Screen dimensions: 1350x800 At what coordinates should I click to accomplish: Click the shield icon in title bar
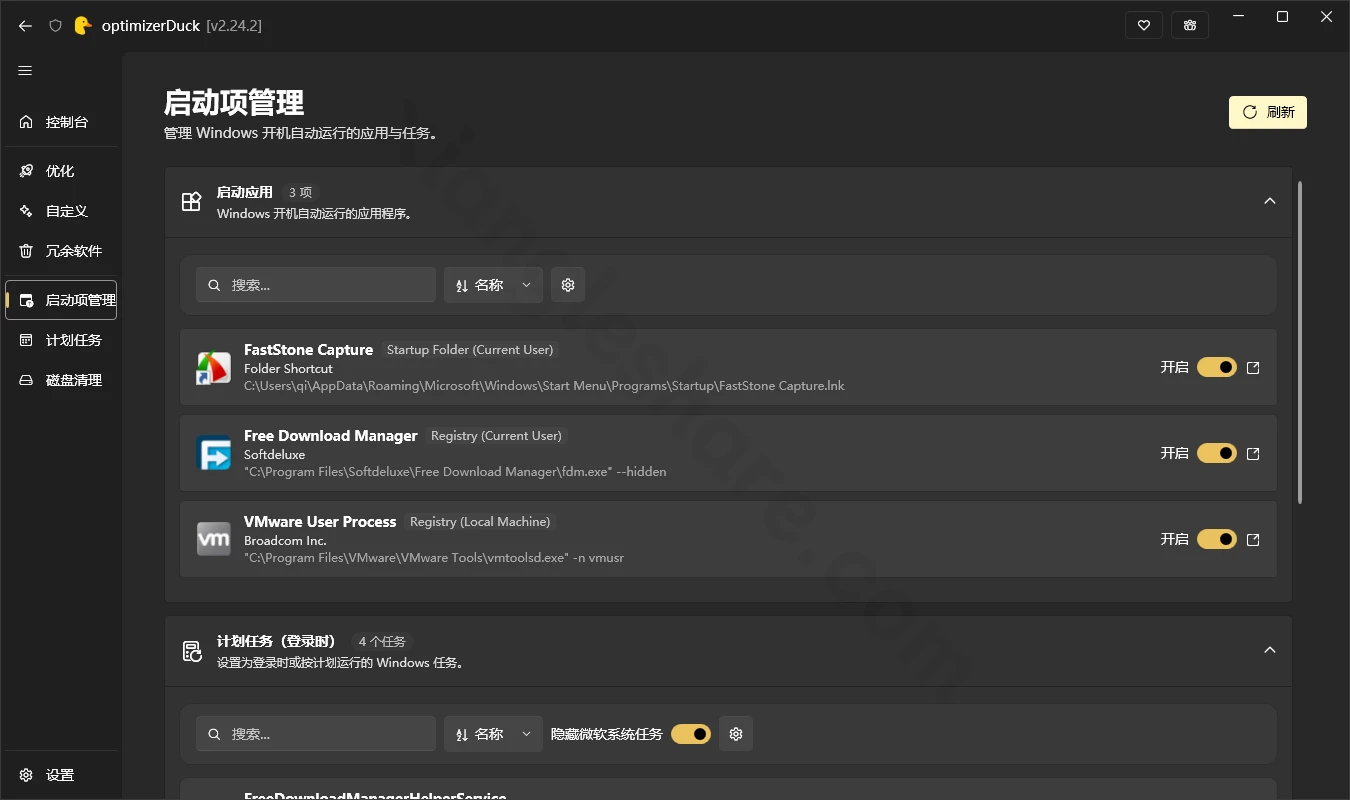pyautogui.click(x=56, y=26)
